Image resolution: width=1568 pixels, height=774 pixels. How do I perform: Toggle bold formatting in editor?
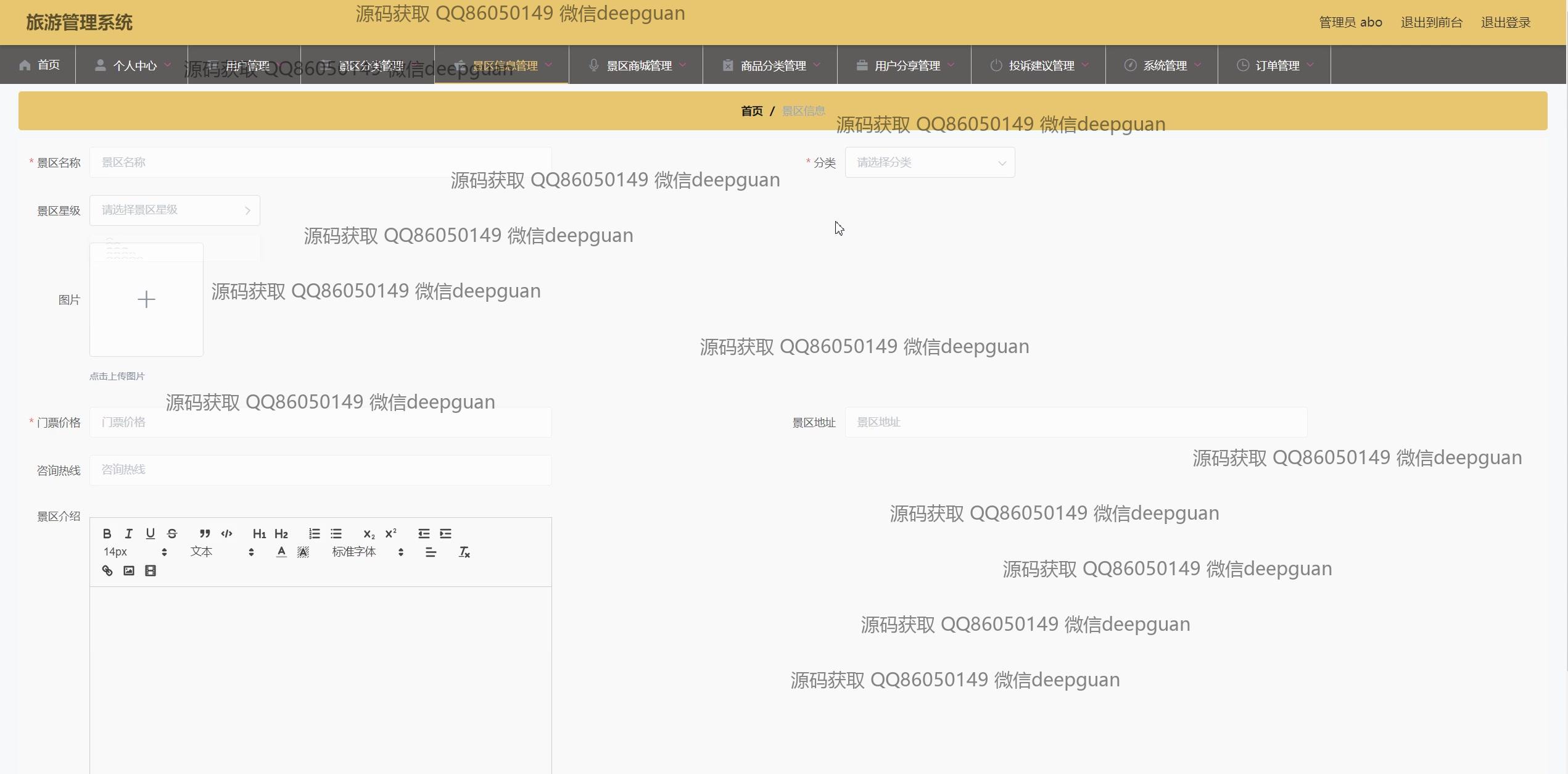(107, 533)
